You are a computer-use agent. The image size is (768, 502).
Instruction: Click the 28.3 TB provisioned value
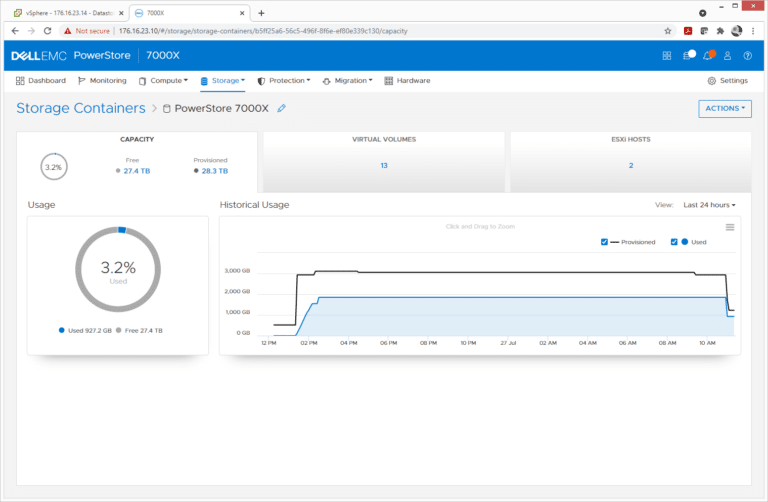pos(215,171)
